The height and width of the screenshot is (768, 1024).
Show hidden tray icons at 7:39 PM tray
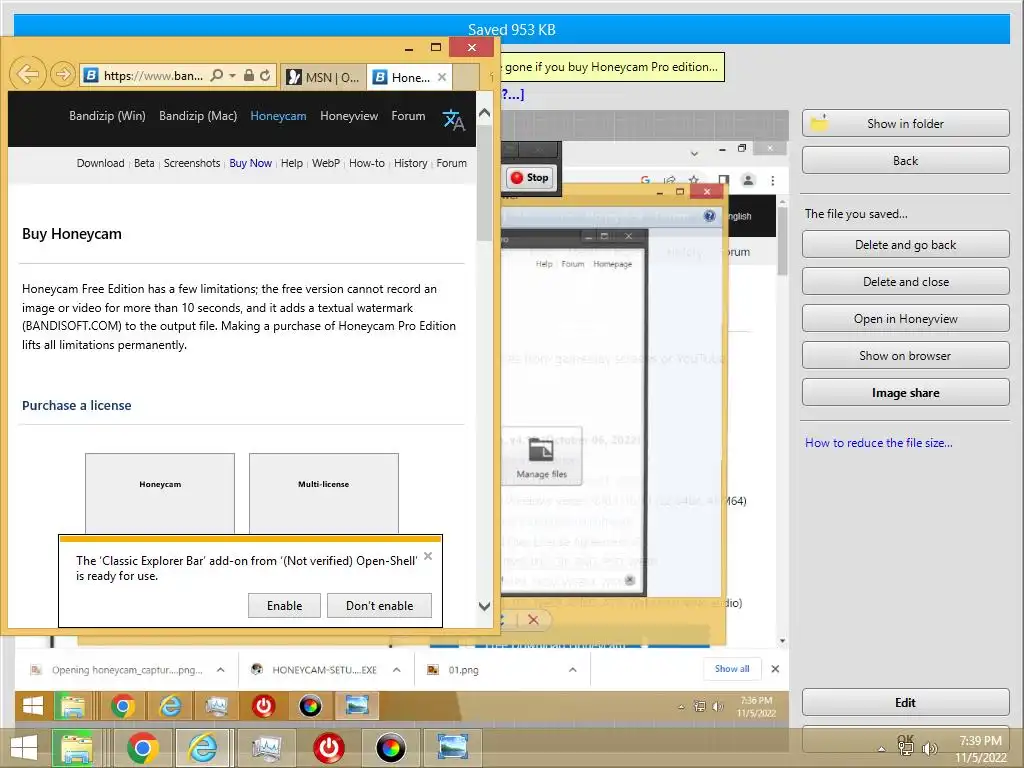tap(882, 749)
